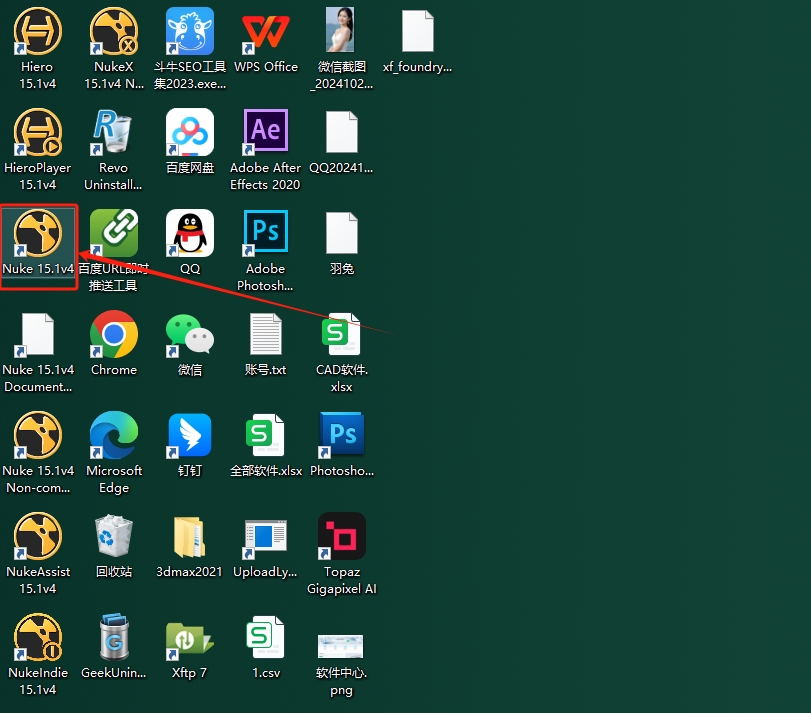Click the QQ penguin icon
The height and width of the screenshot is (713, 811).
point(190,234)
